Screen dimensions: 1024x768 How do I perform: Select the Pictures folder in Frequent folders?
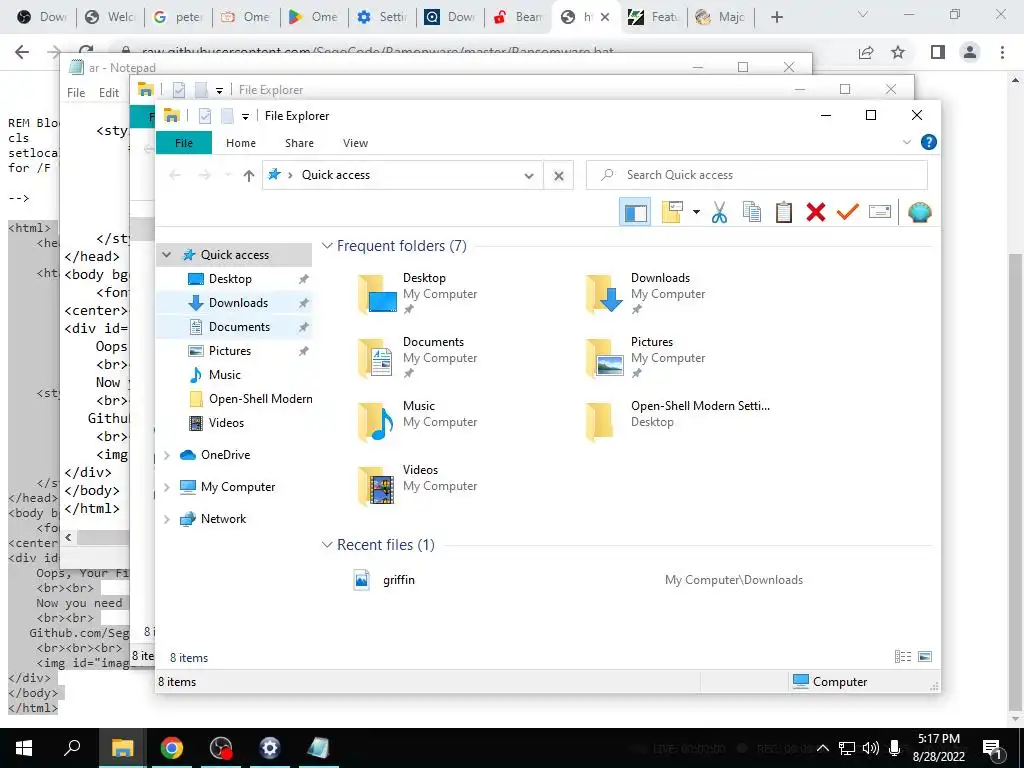click(x=646, y=357)
